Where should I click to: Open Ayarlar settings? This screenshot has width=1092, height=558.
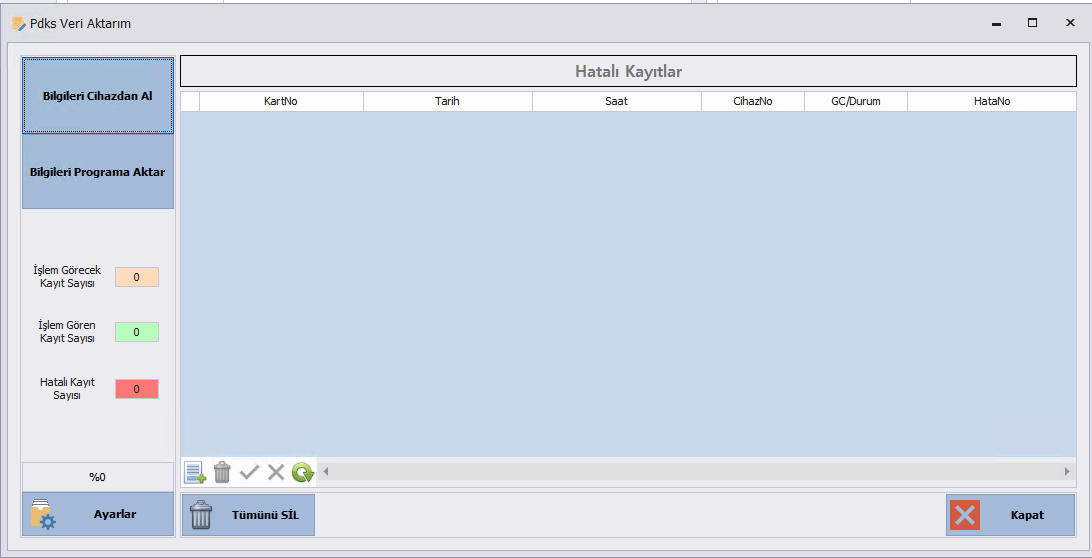point(98,514)
